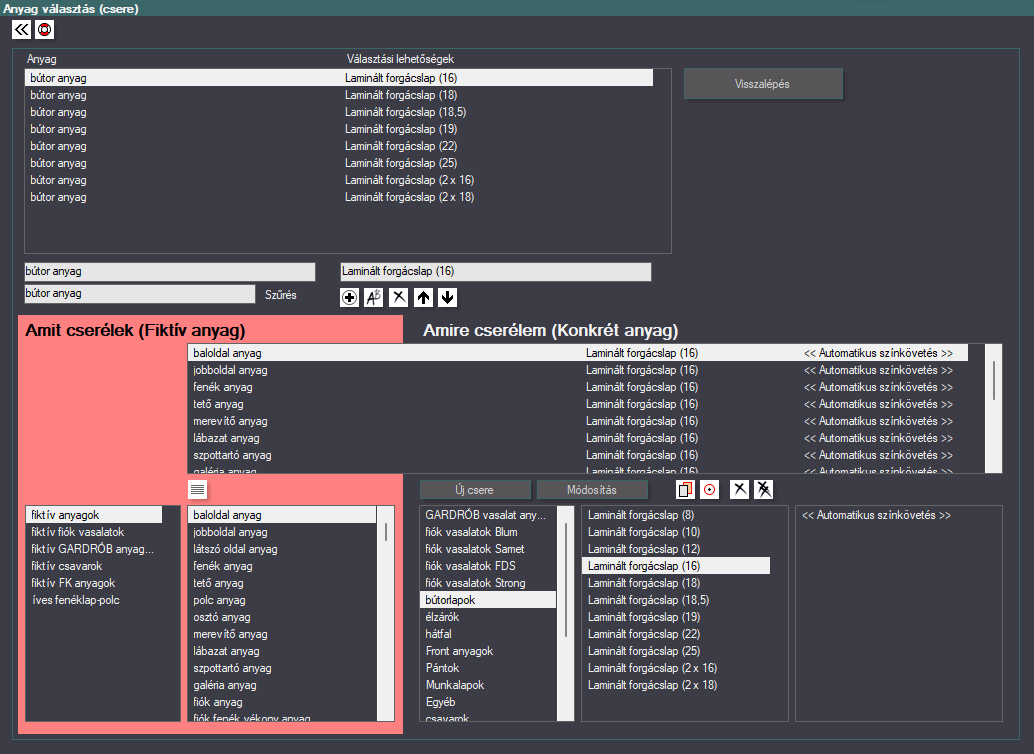Select Laminált forgácslap (19) in concrete materials list
Screen dimensions: 1034x754
click(676, 617)
